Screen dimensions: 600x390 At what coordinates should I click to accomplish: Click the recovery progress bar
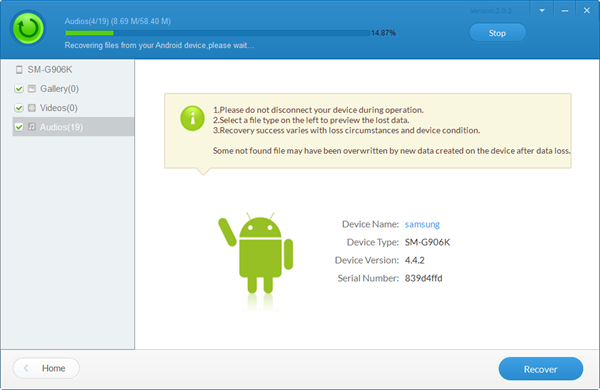click(217, 33)
